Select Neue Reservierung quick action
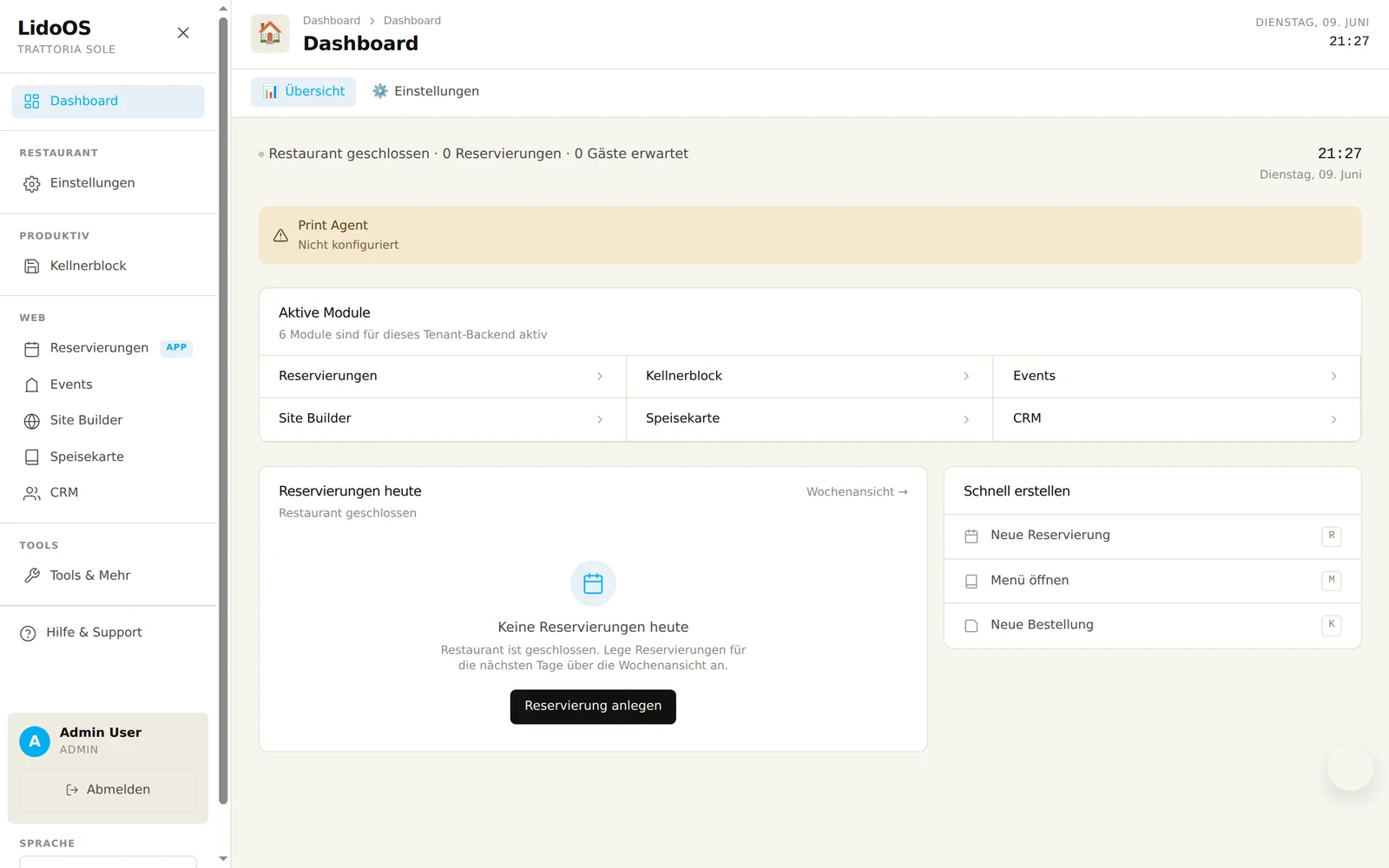Screen dimensions: 1389x868 tap(1152, 536)
